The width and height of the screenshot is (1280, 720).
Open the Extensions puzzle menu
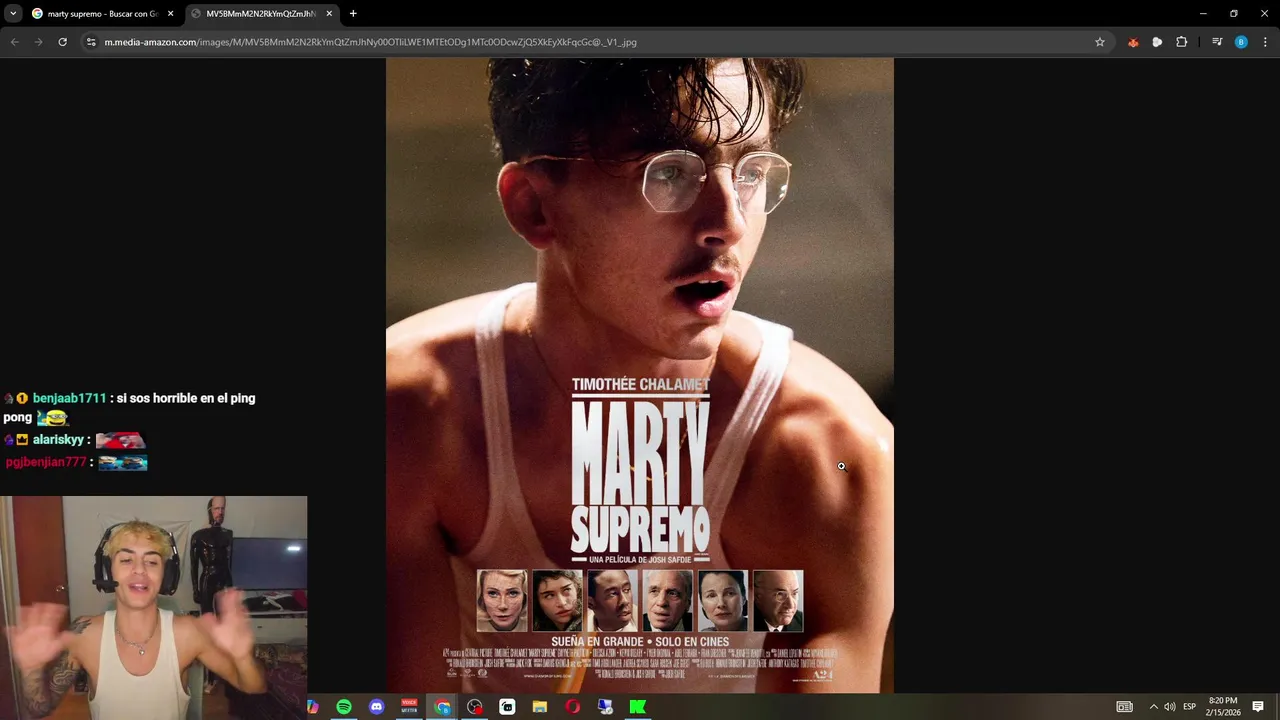point(1181,42)
